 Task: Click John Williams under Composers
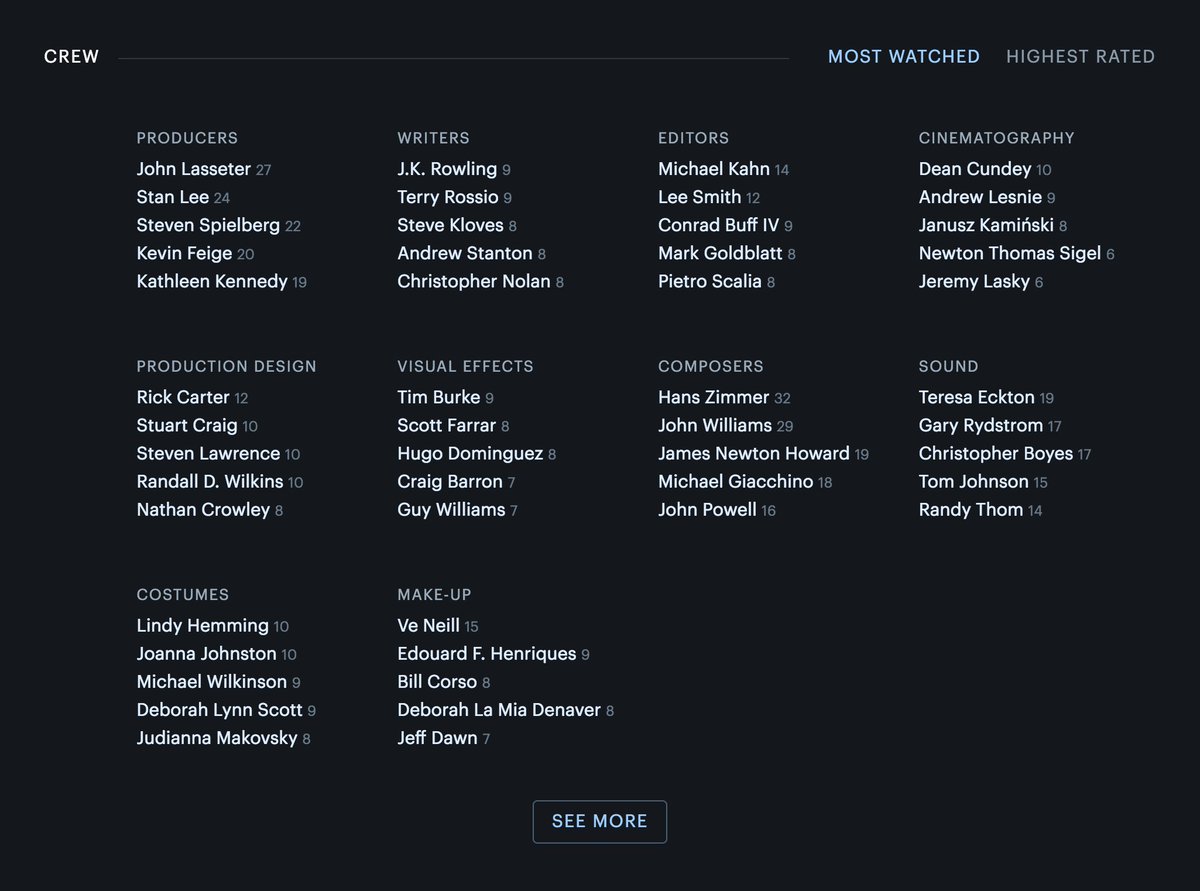click(x=714, y=425)
